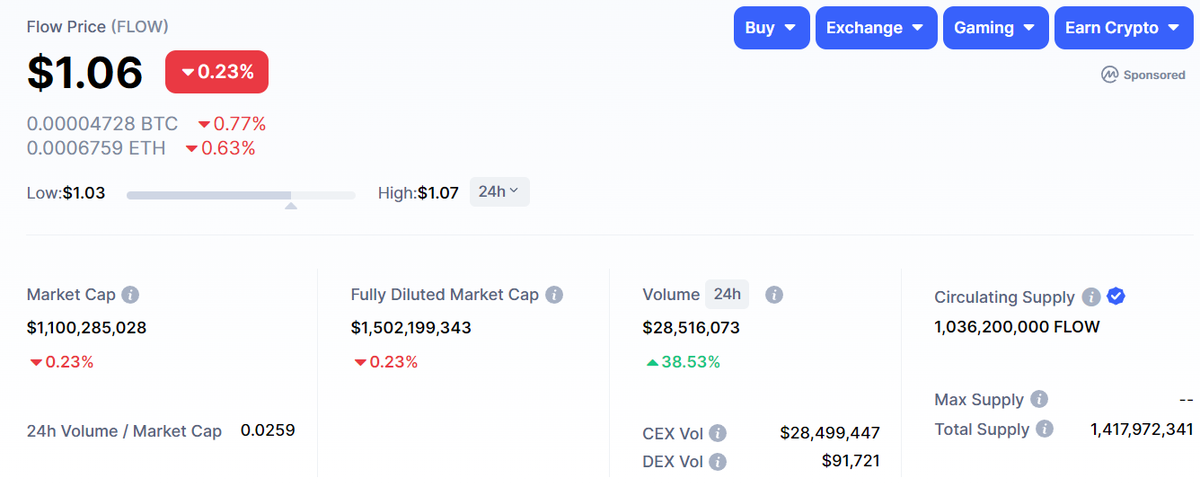The image size is (1200, 487).
Task: Click the 24h Volume period tag
Action: pyautogui.click(x=727, y=294)
